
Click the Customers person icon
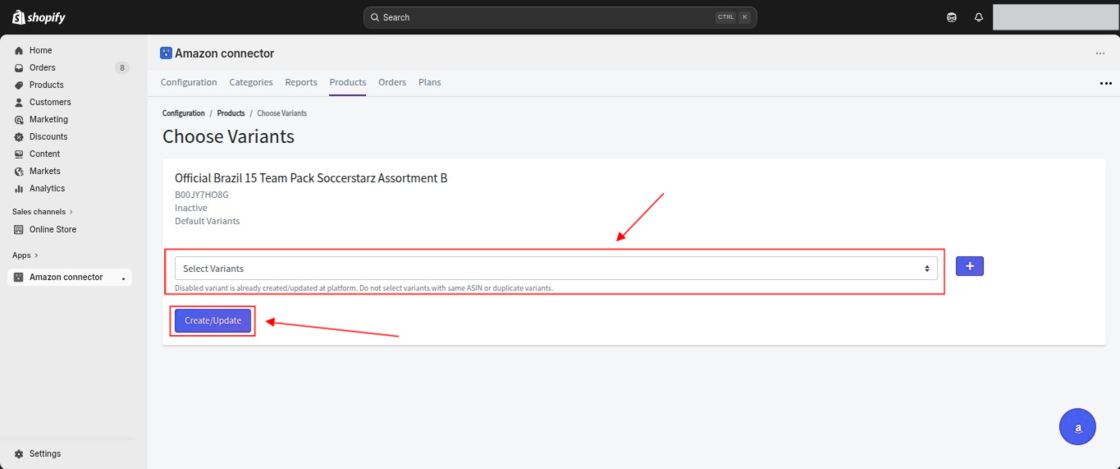click(x=19, y=102)
